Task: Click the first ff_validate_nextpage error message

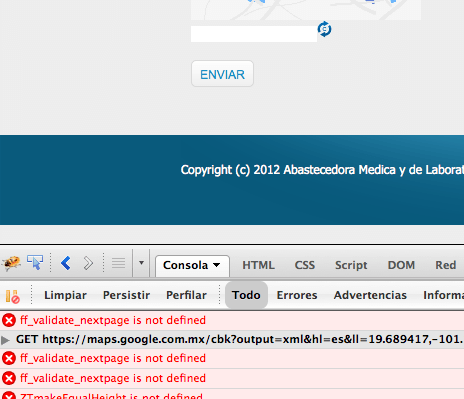Action: pos(113,320)
